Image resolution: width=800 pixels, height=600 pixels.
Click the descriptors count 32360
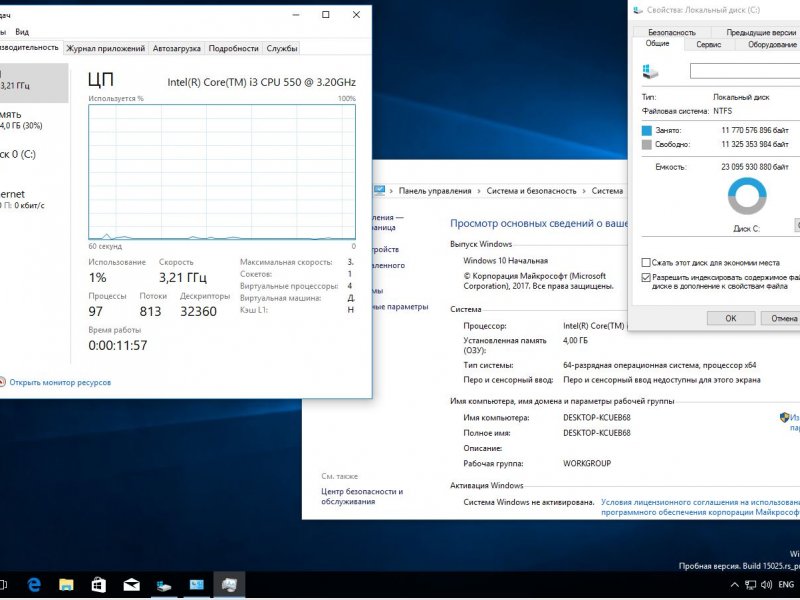[198, 311]
